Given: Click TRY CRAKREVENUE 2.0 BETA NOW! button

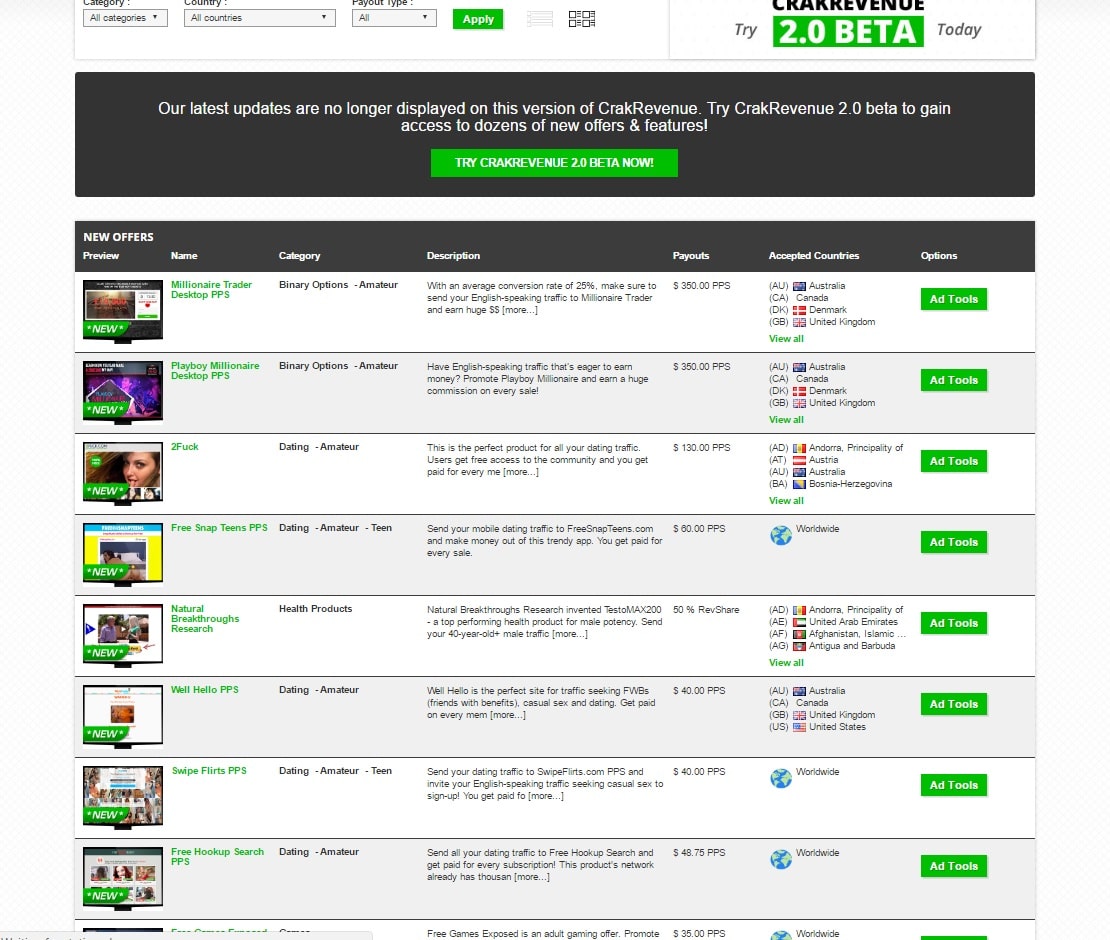Looking at the screenshot, I should tap(554, 163).
